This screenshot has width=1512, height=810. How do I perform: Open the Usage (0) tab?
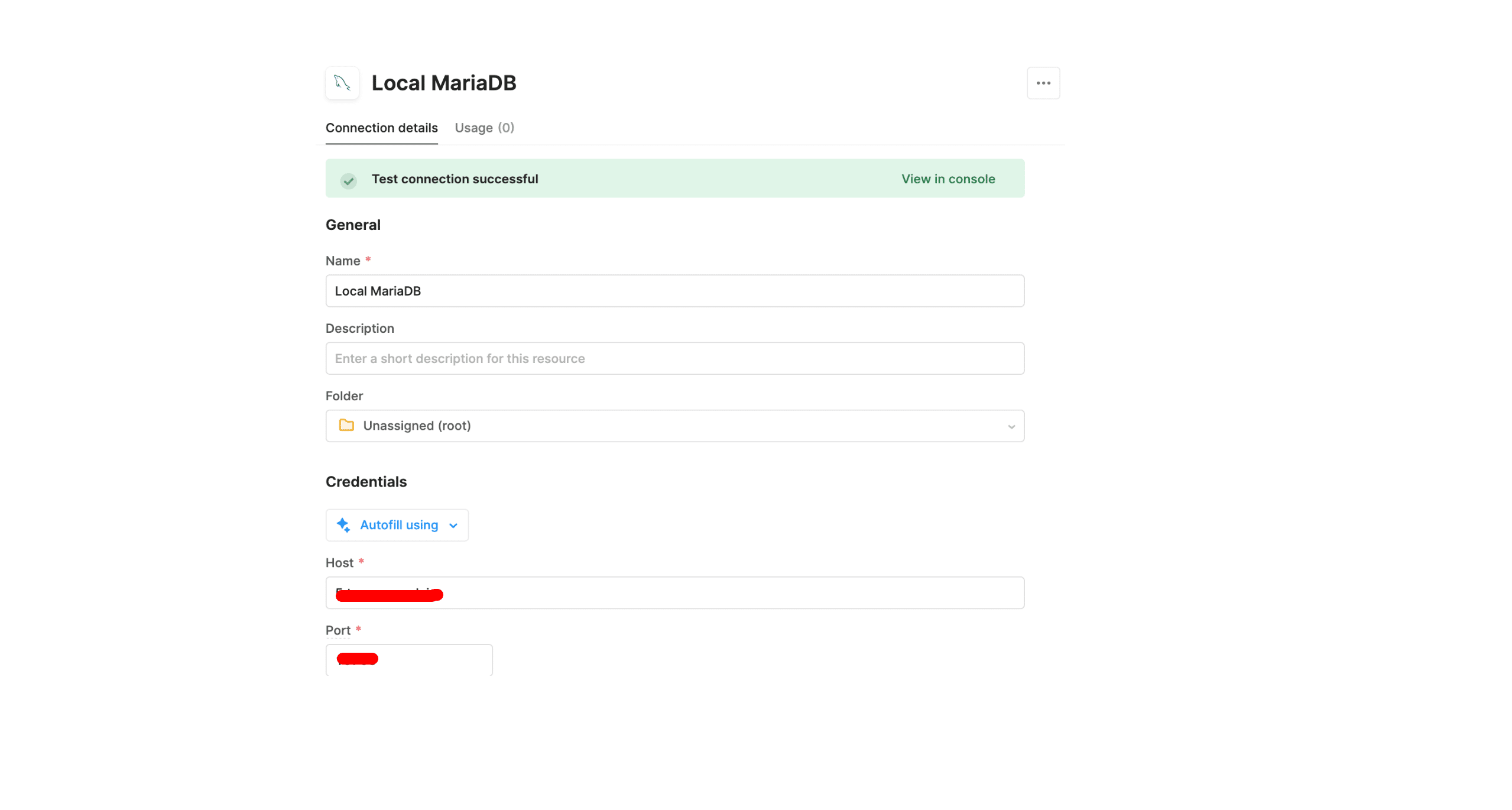tap(484, 128)
